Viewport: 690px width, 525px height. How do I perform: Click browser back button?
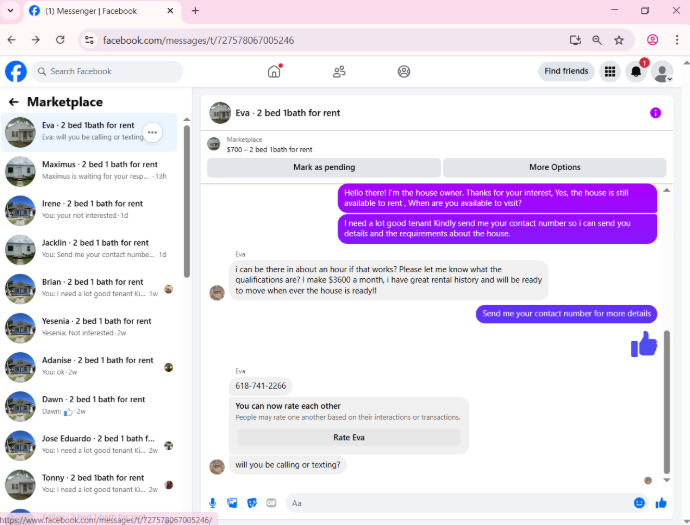[12, 40]
